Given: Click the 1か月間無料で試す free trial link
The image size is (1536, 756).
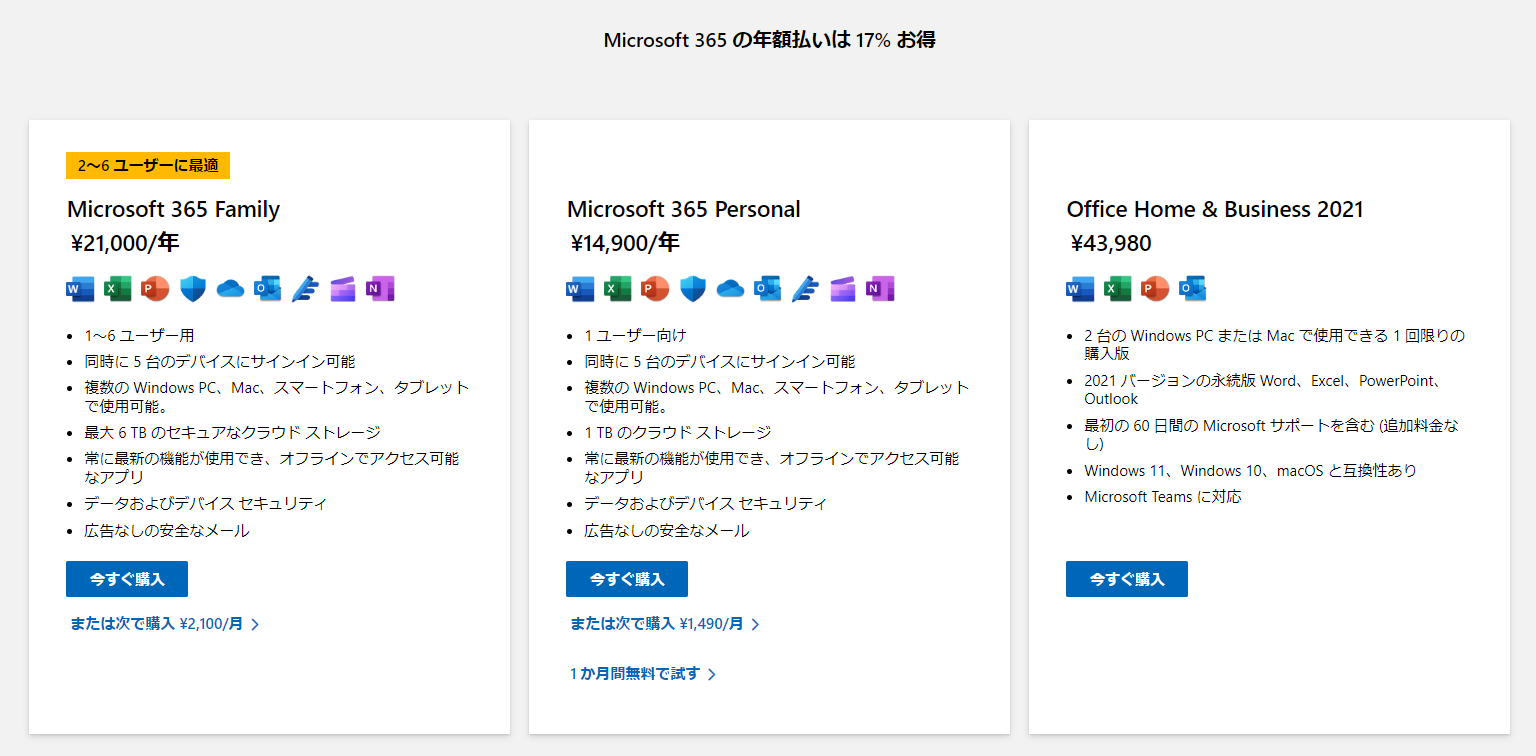Looking at the screenshot, I should pyautogui.click(x=643, y=674).
